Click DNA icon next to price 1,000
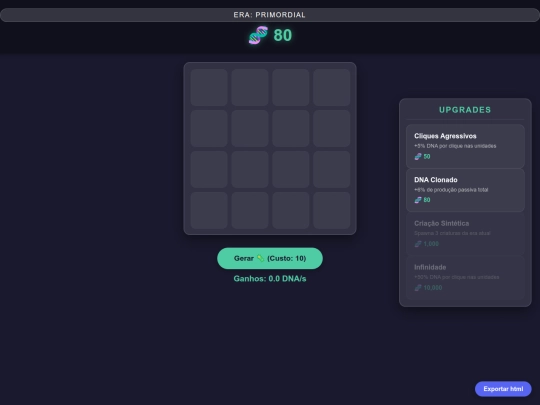The height and width of the screenshot is (405, 540). (418, 244)
